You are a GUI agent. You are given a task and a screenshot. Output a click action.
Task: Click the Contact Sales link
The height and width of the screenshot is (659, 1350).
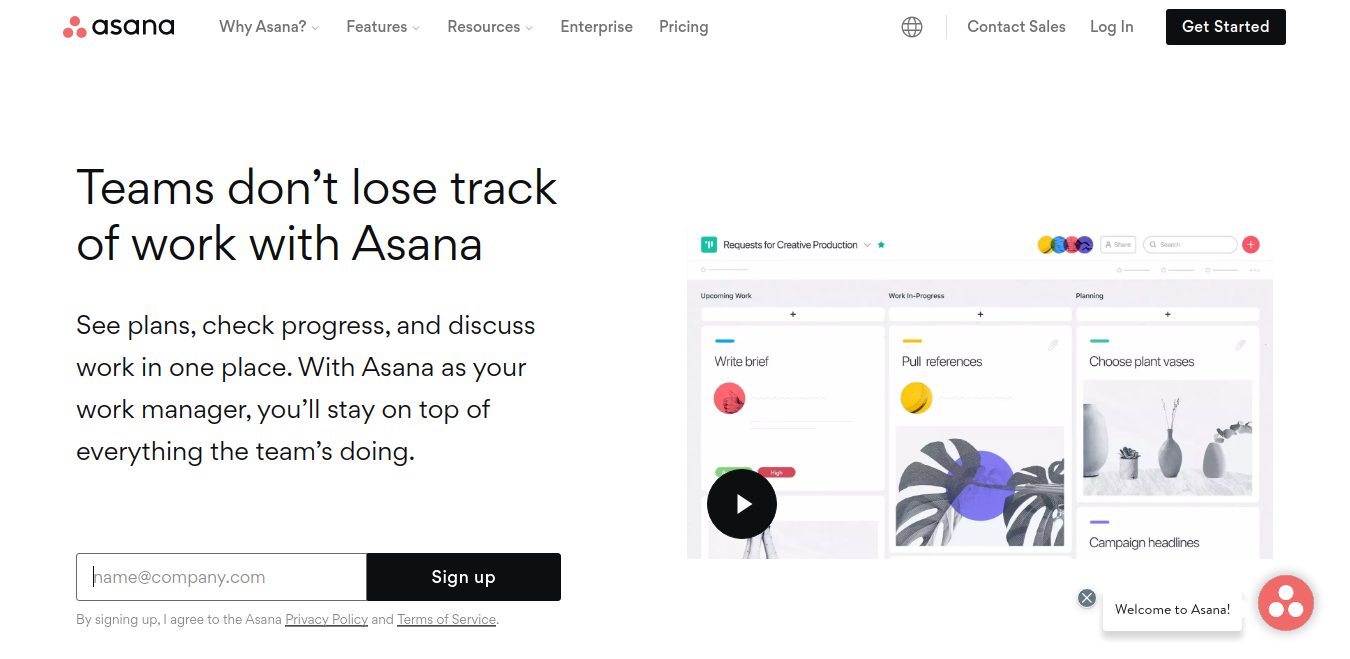click(1016, 27)
